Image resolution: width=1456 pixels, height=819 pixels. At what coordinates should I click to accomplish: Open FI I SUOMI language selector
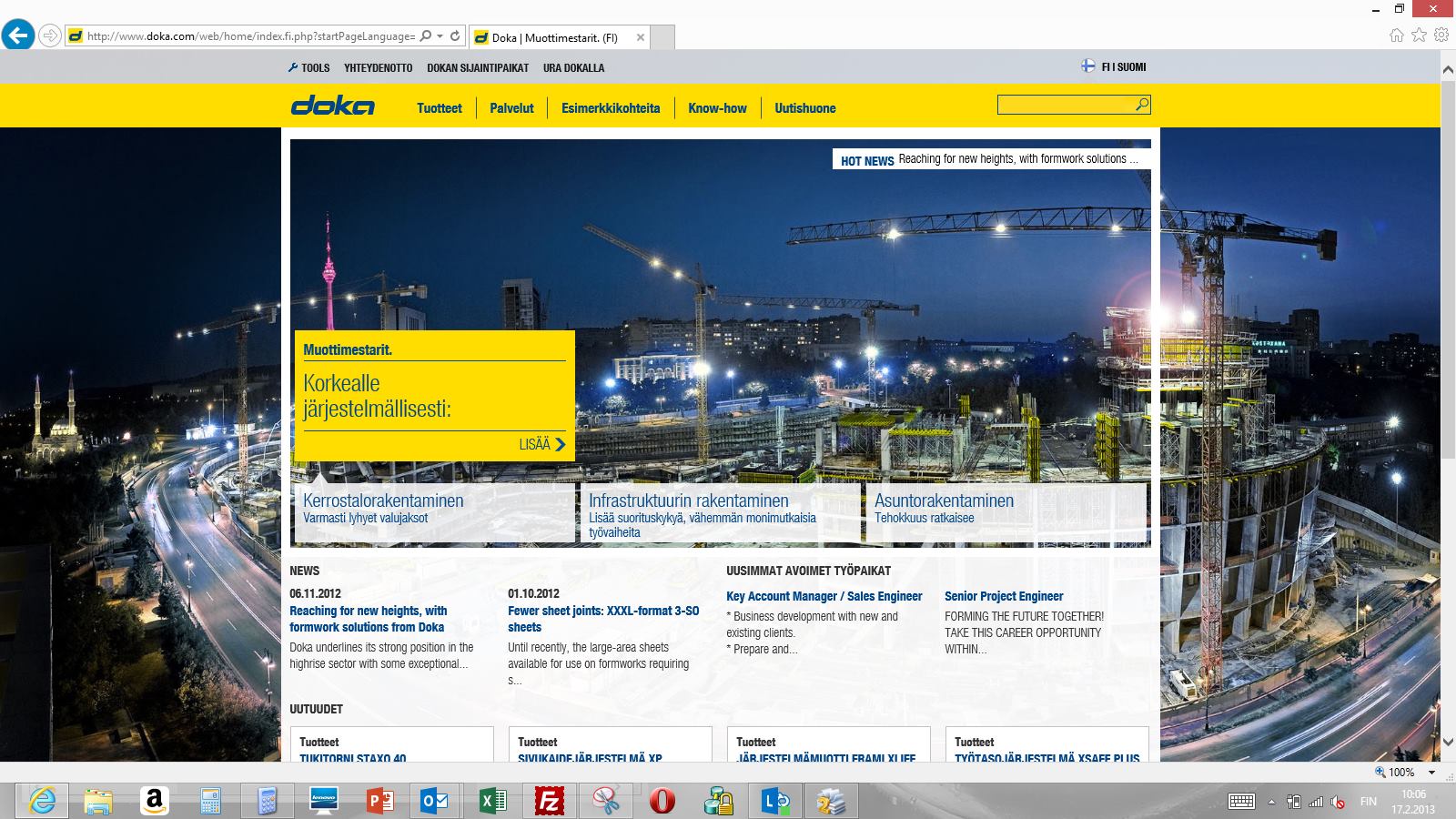click(x=1124, y=66)
